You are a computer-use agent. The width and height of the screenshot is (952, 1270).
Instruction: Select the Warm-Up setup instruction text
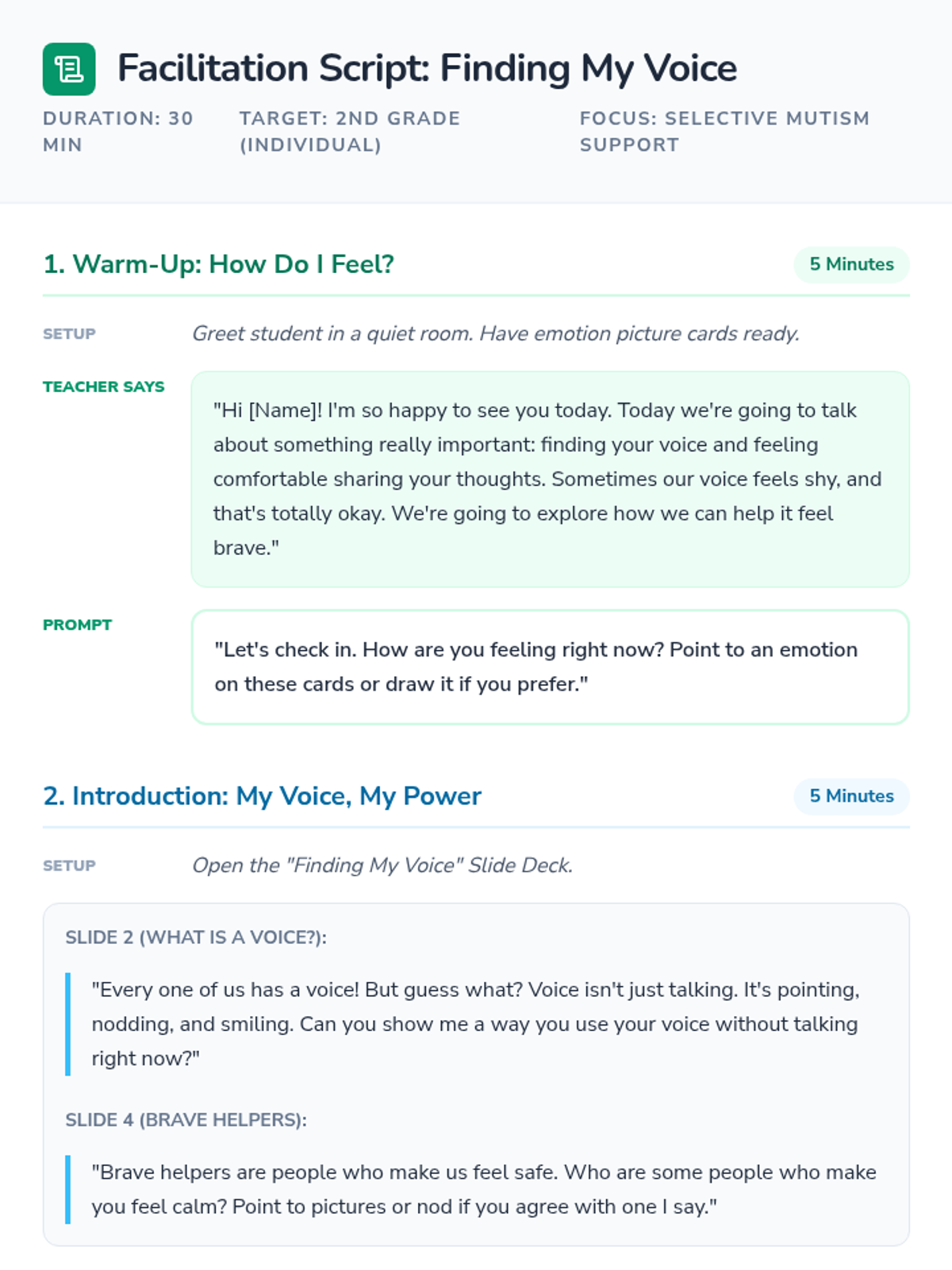[496, 333]
